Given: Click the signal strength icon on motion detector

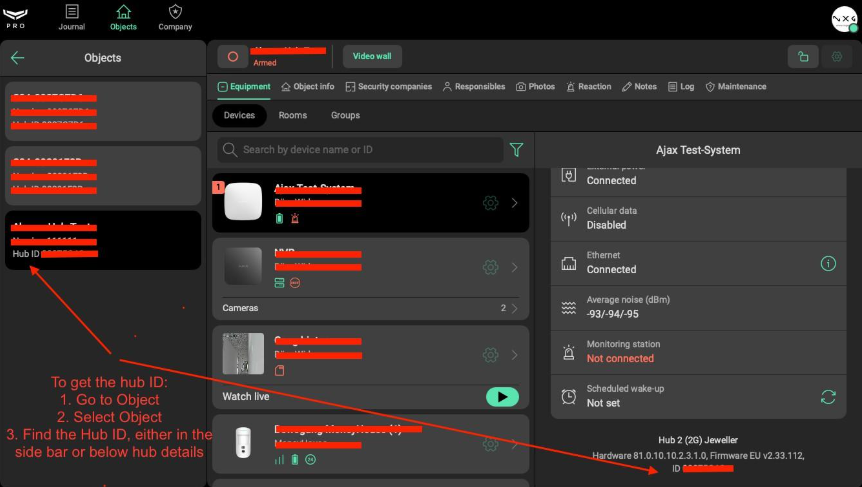Looking at the screenshot, I should (279, 460).
